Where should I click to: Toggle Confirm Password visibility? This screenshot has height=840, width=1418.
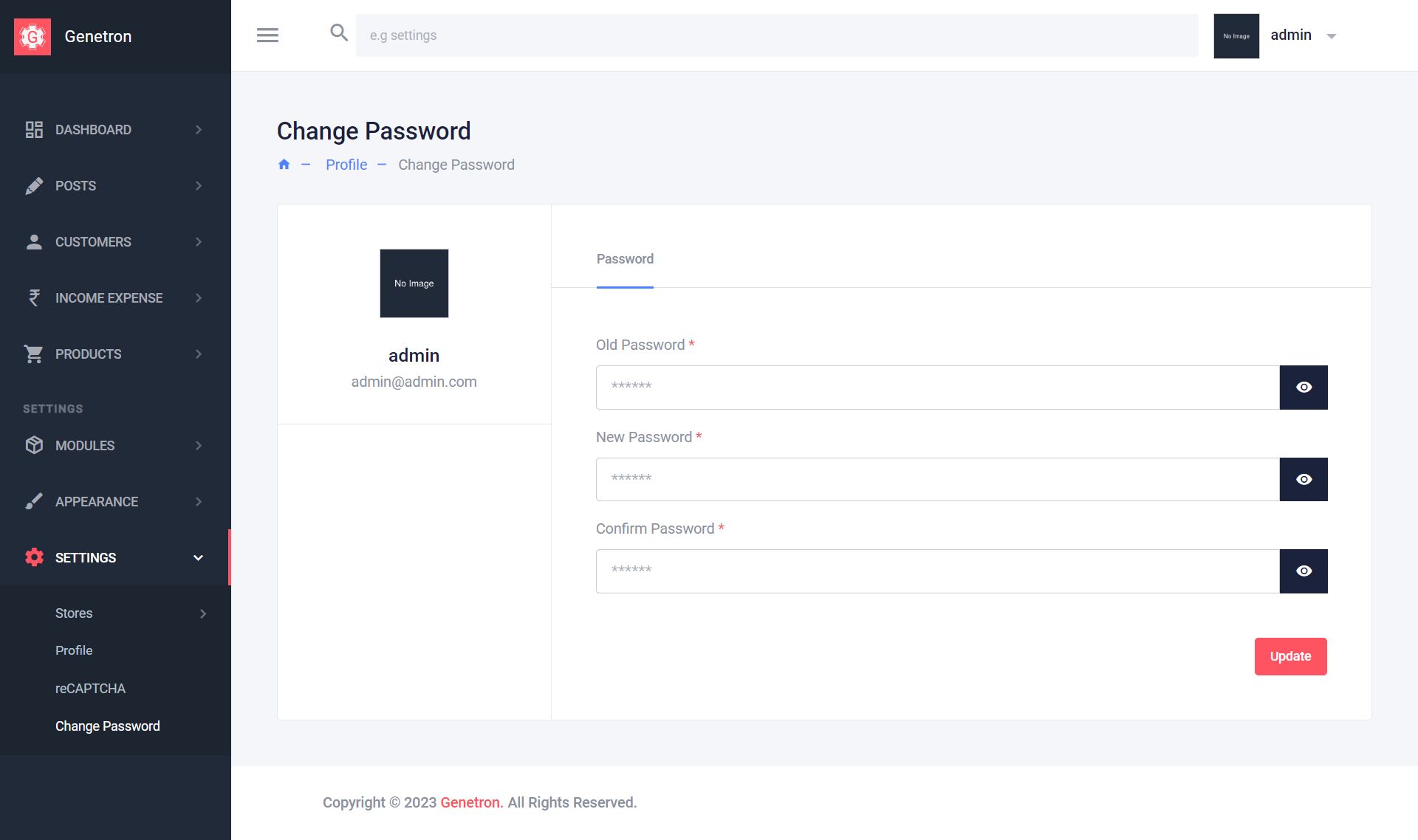[1304, 571]
